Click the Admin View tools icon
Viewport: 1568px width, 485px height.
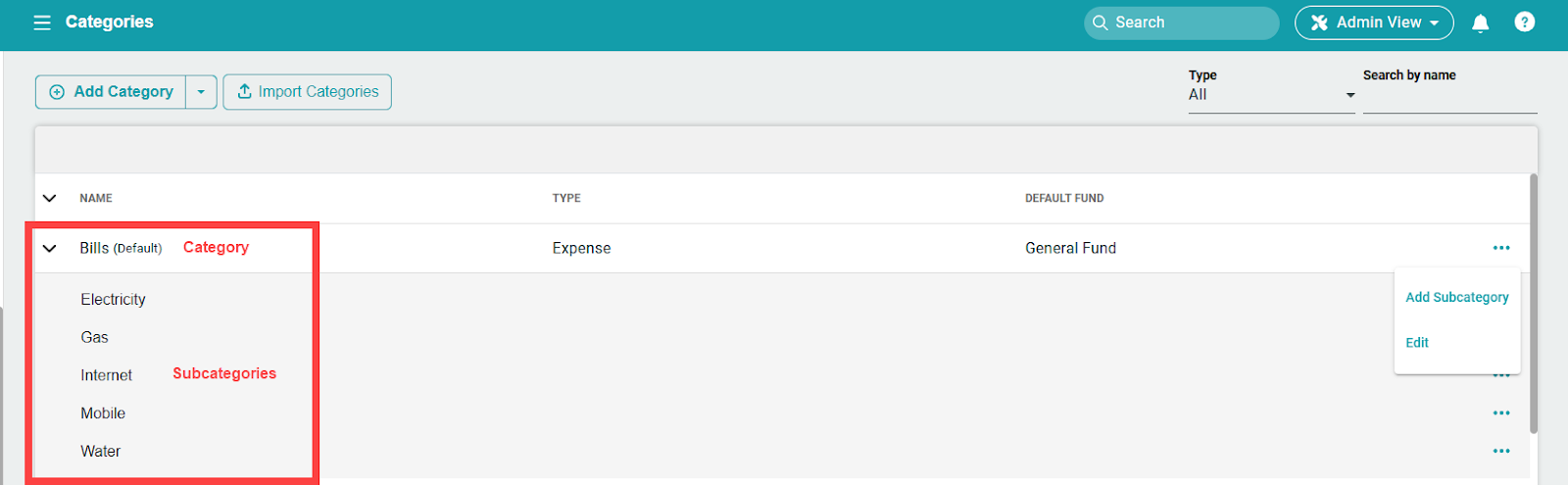tap(1319, 23)
